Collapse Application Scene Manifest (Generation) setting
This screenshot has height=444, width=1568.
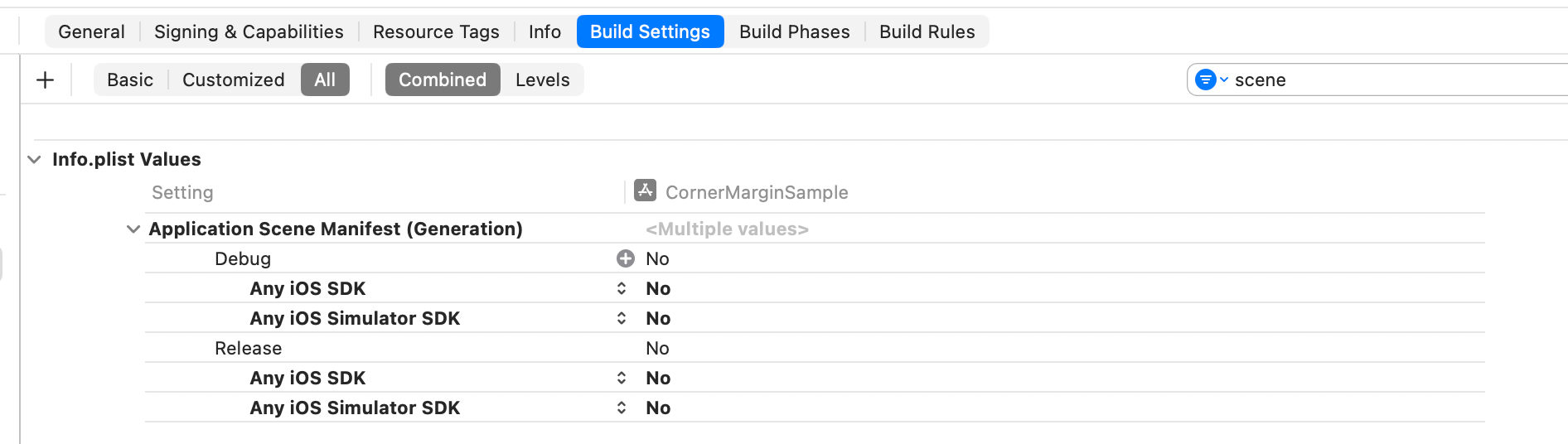click(x=133, y=229)
